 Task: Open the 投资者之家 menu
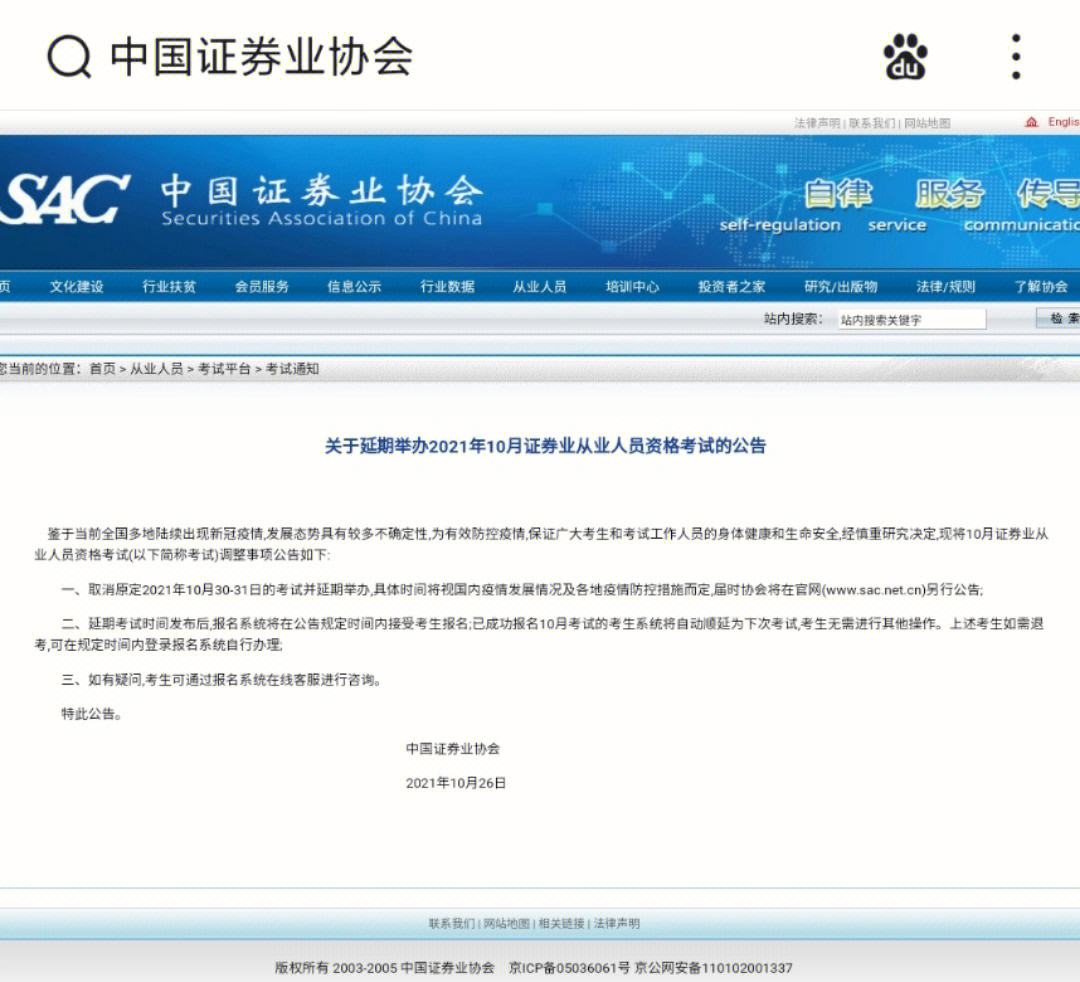[731, 286]
